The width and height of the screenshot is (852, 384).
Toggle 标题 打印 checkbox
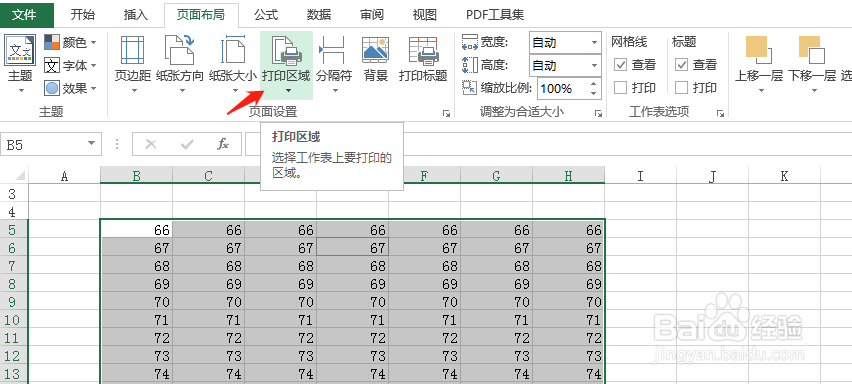click(681, 87)
